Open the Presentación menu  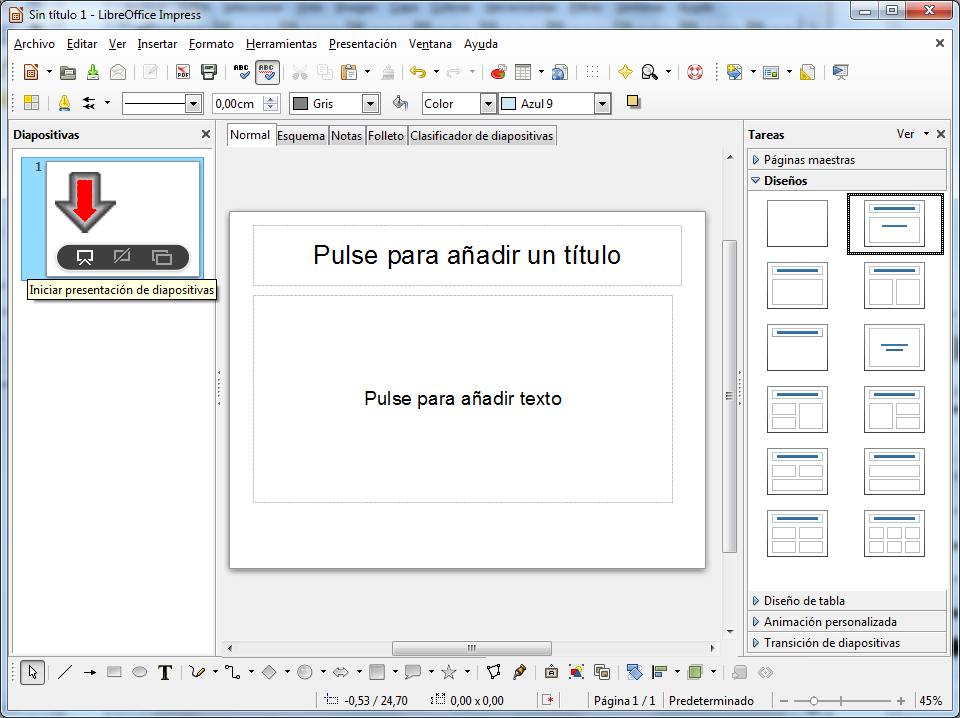pyautogui.click(x=362, y=44)
